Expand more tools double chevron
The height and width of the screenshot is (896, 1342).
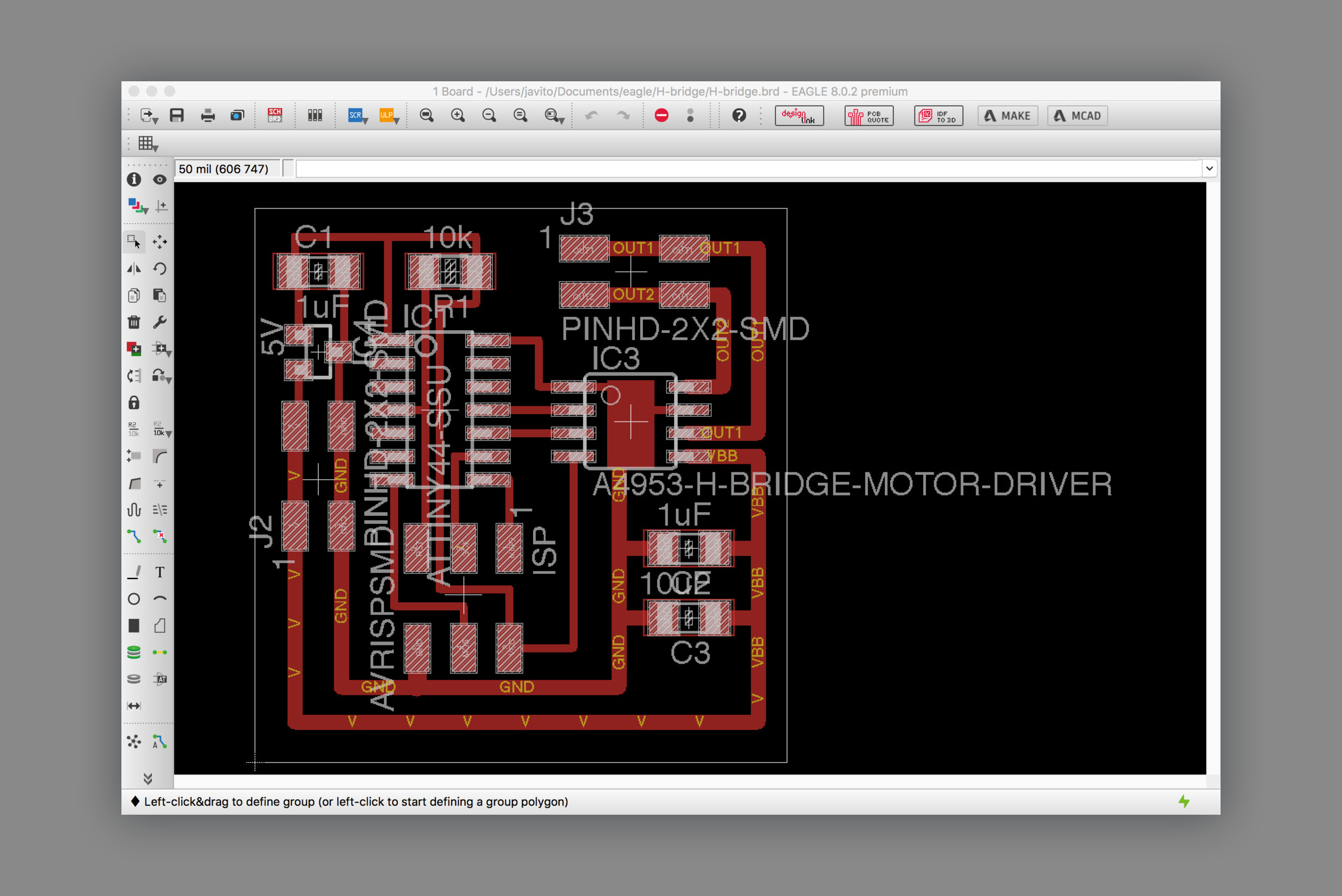tap(147, 778)
